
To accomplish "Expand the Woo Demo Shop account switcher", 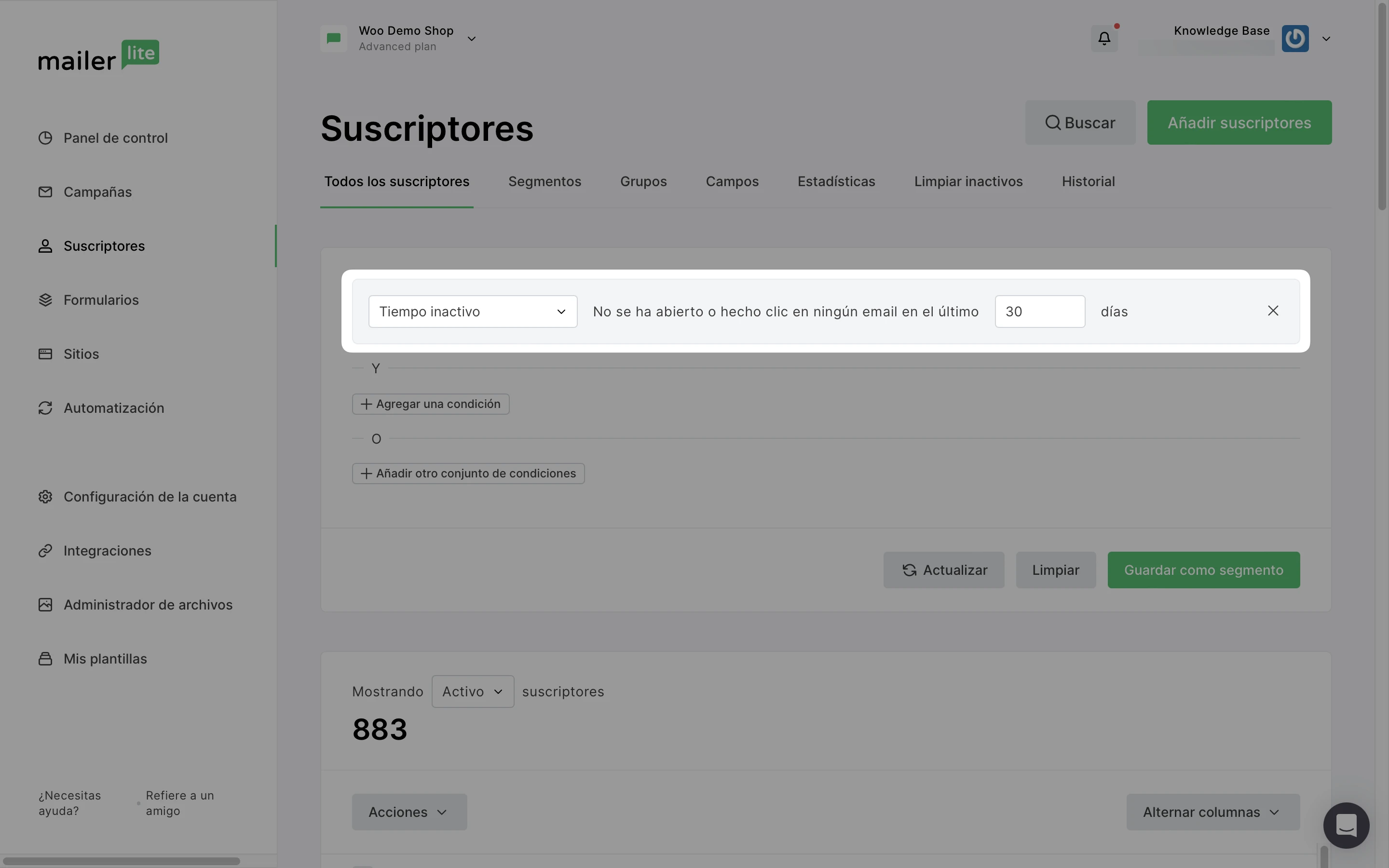I will [471, 39].
